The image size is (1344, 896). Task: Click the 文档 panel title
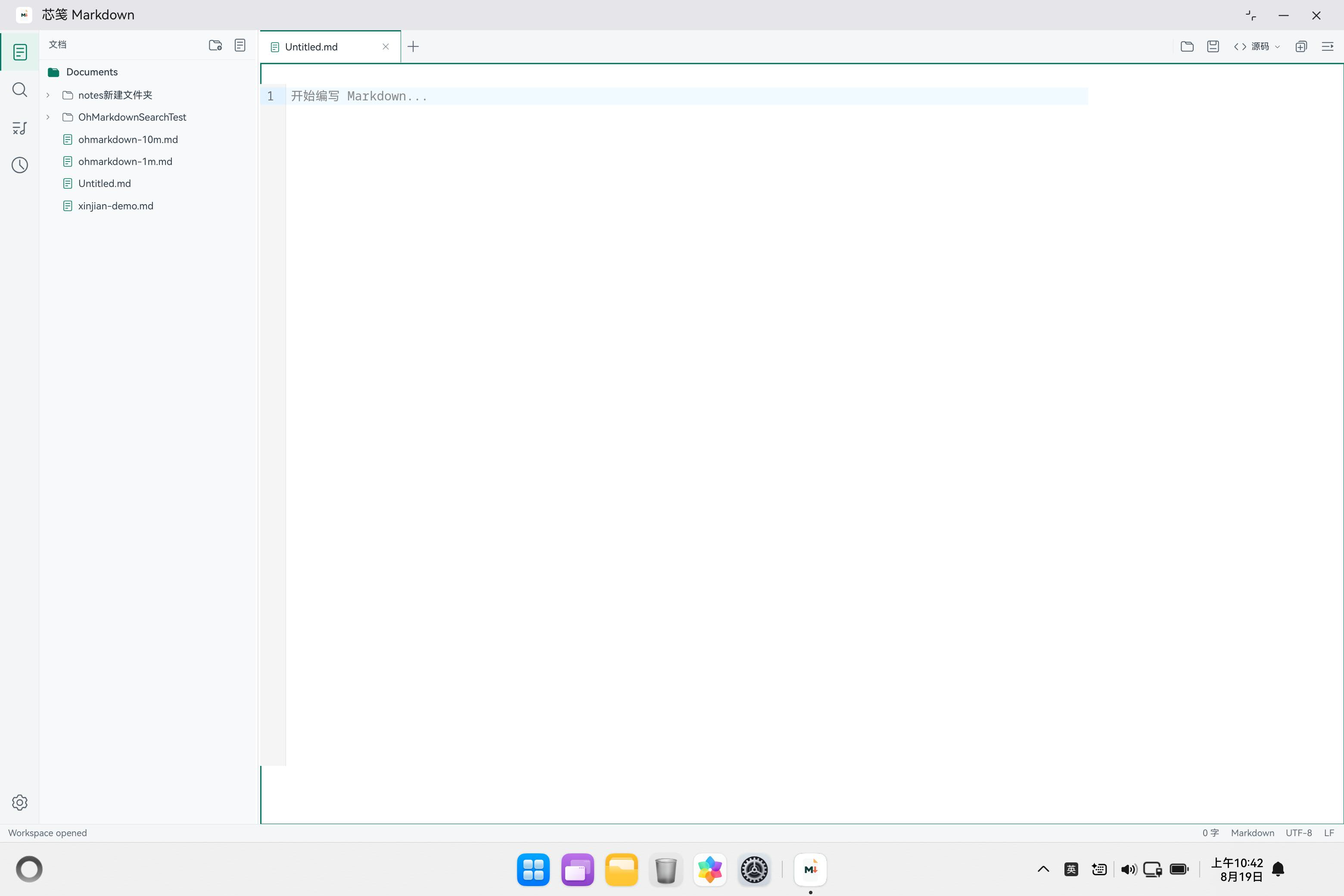[58, 44]
